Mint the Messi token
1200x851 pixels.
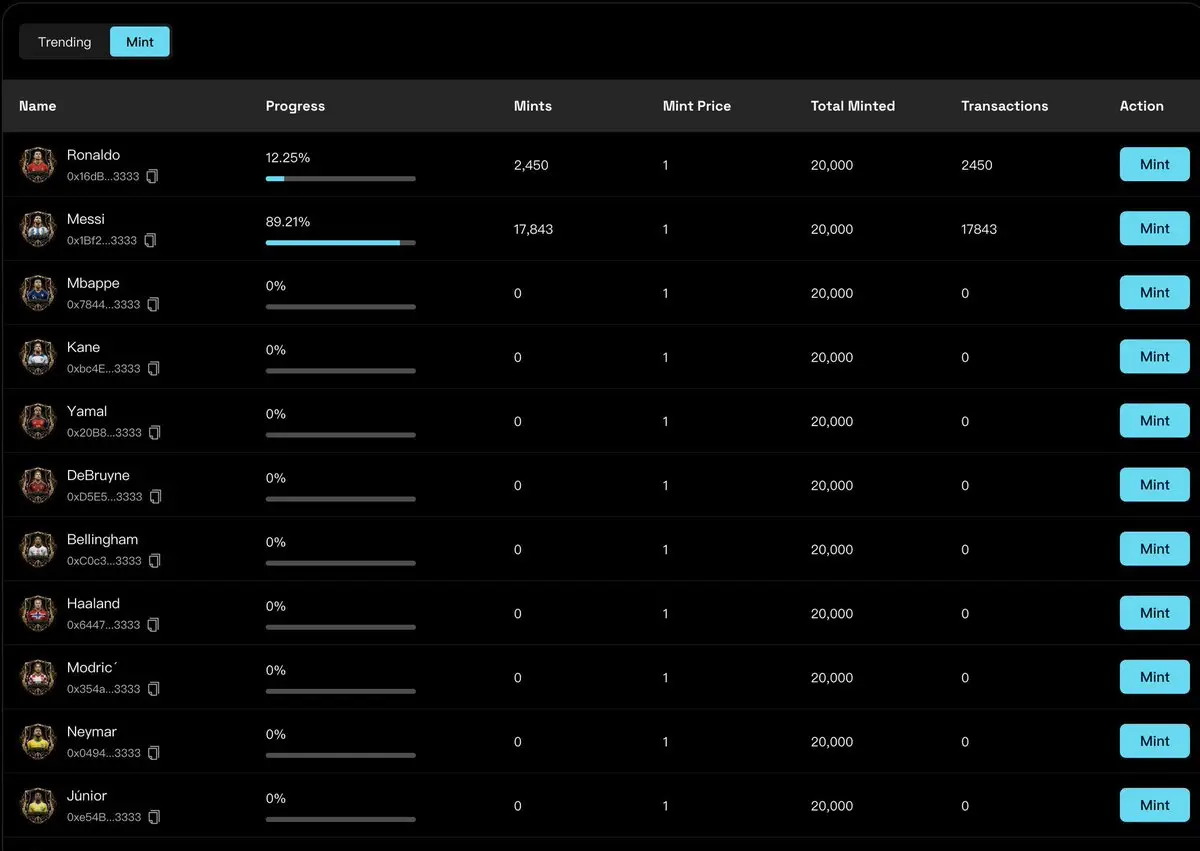pyautogui.click(x=1155, y=229)
